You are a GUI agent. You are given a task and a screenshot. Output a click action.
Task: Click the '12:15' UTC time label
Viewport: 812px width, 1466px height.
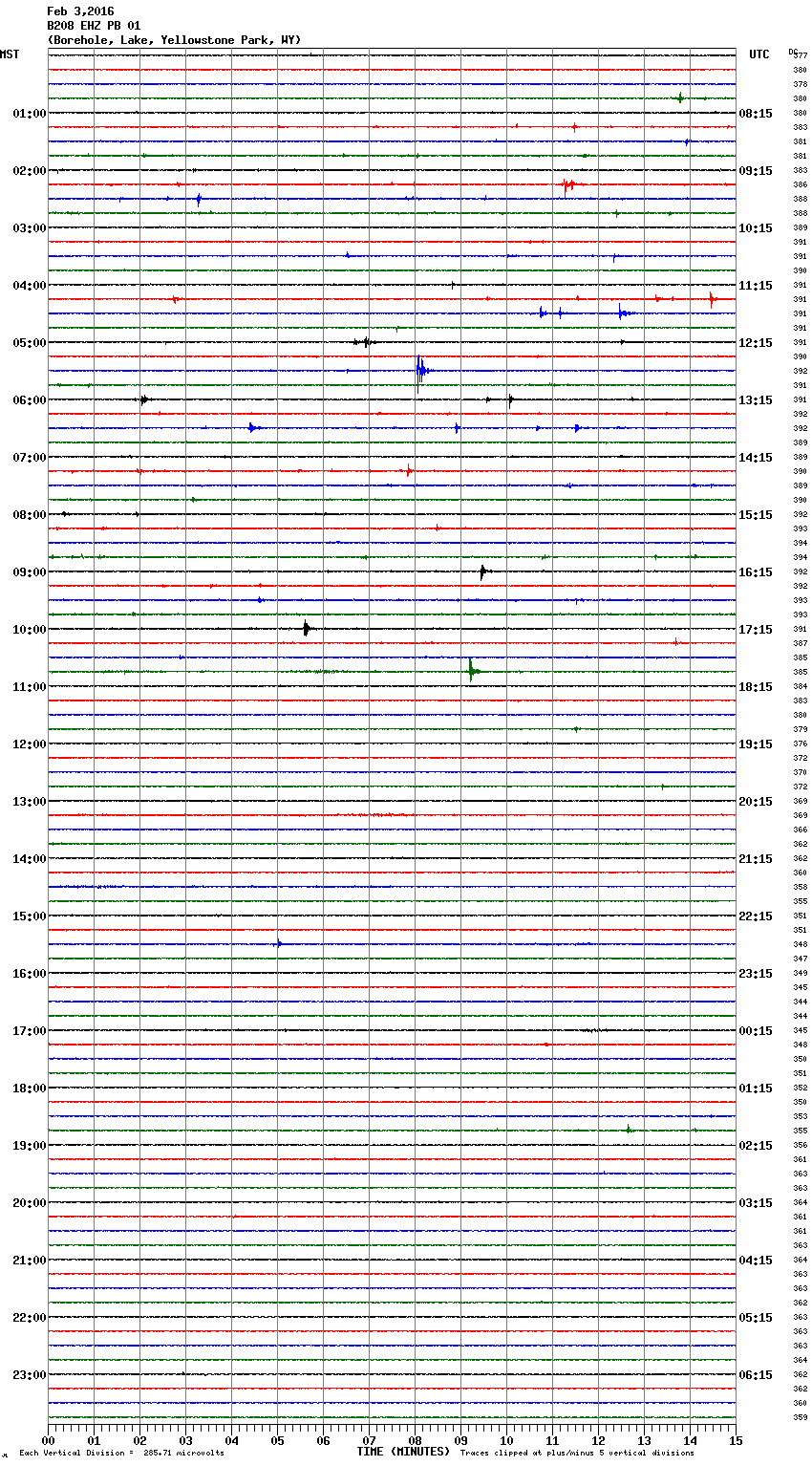[756, 343]
